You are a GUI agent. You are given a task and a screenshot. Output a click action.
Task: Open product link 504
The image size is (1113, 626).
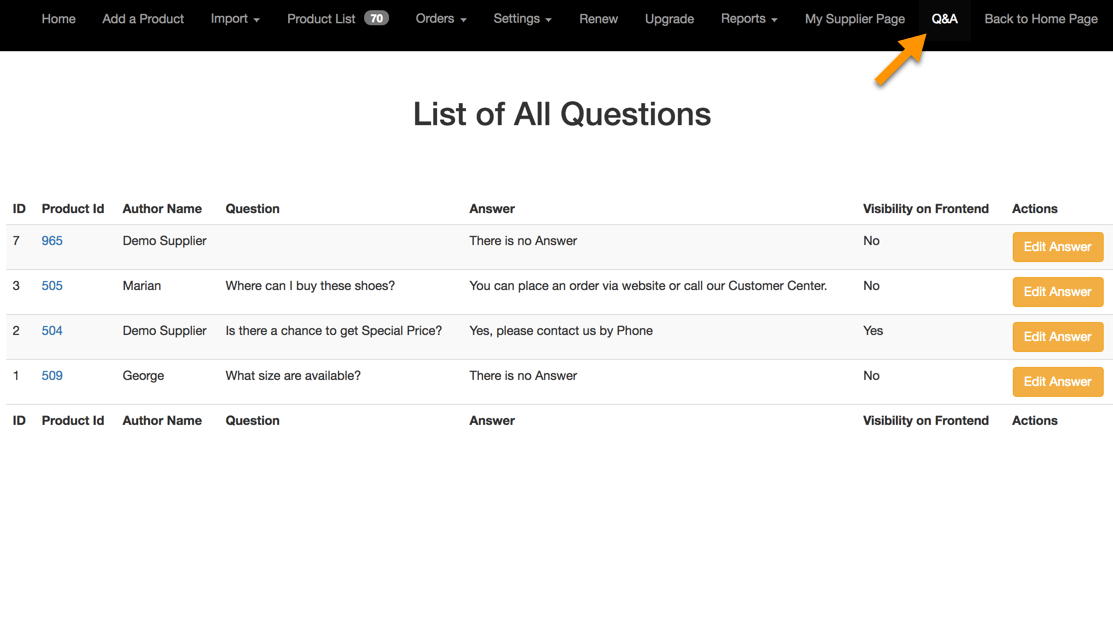pyautogui.click(x=52, y=331)
